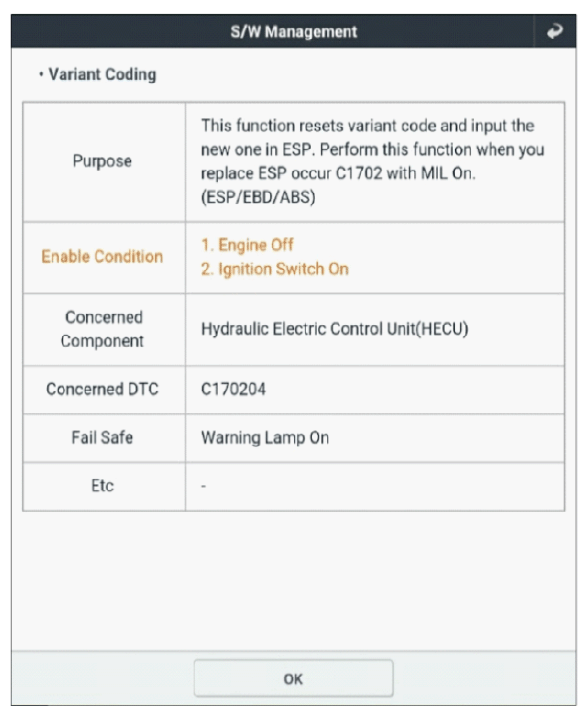
Task: Click the '1. Engine Off' condition
Action: coord(247,245)
